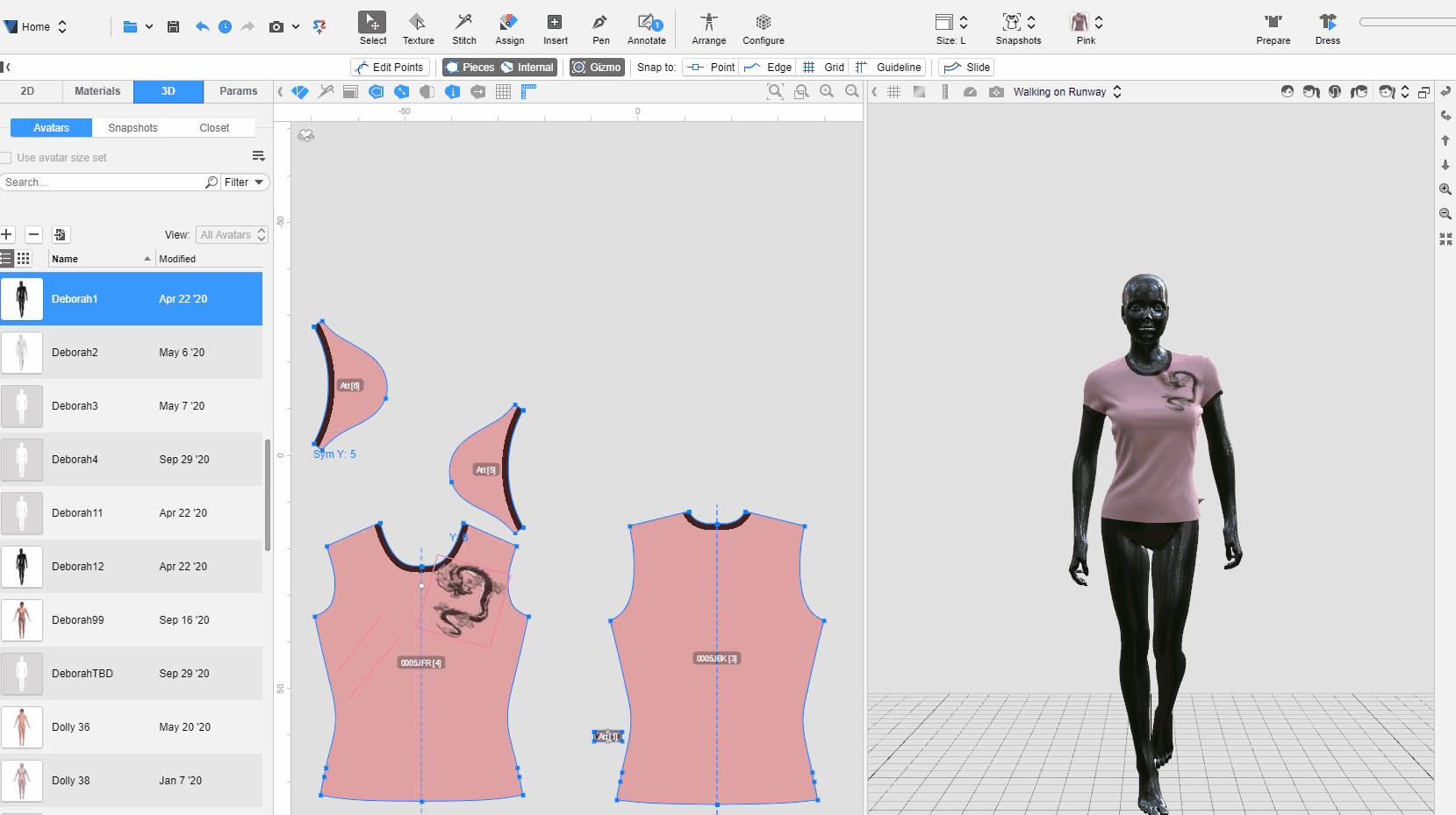Import avatar icon next to minus button
Viewport: 1456px width, 815px height.
tap(60, 234)
